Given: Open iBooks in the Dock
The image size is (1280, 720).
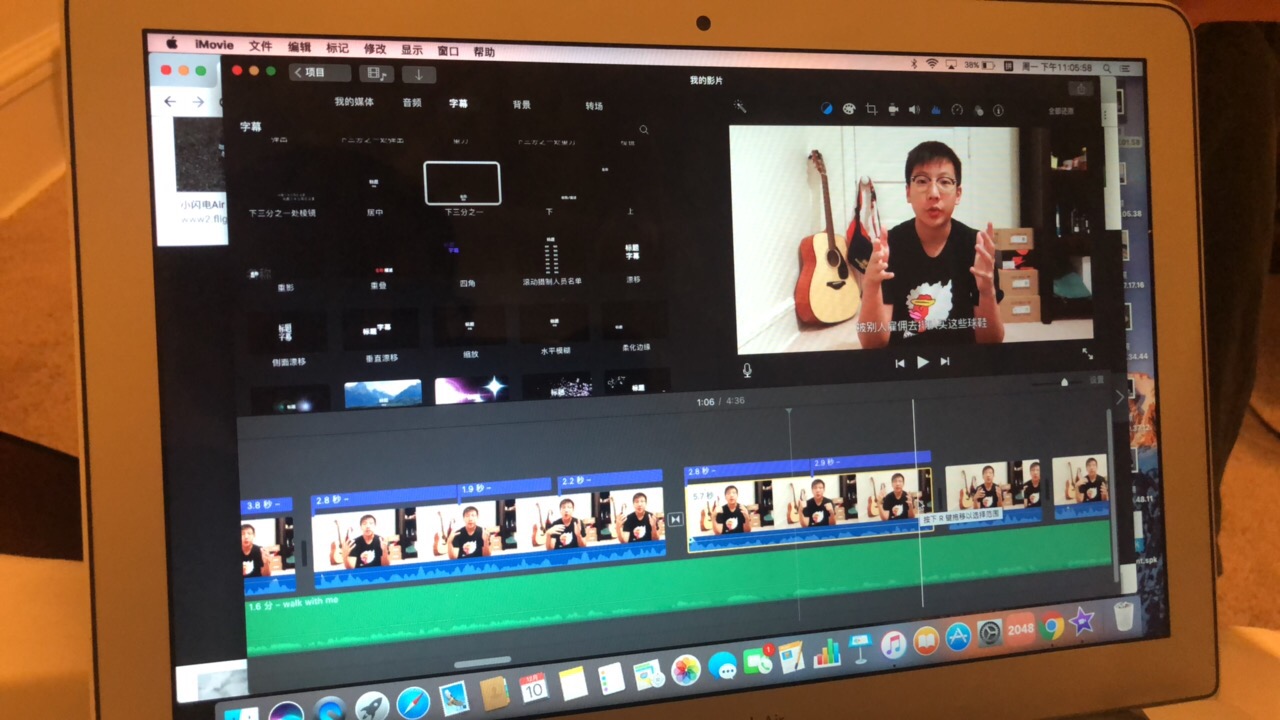Looking at the screenshot, I should coord(926,641).
